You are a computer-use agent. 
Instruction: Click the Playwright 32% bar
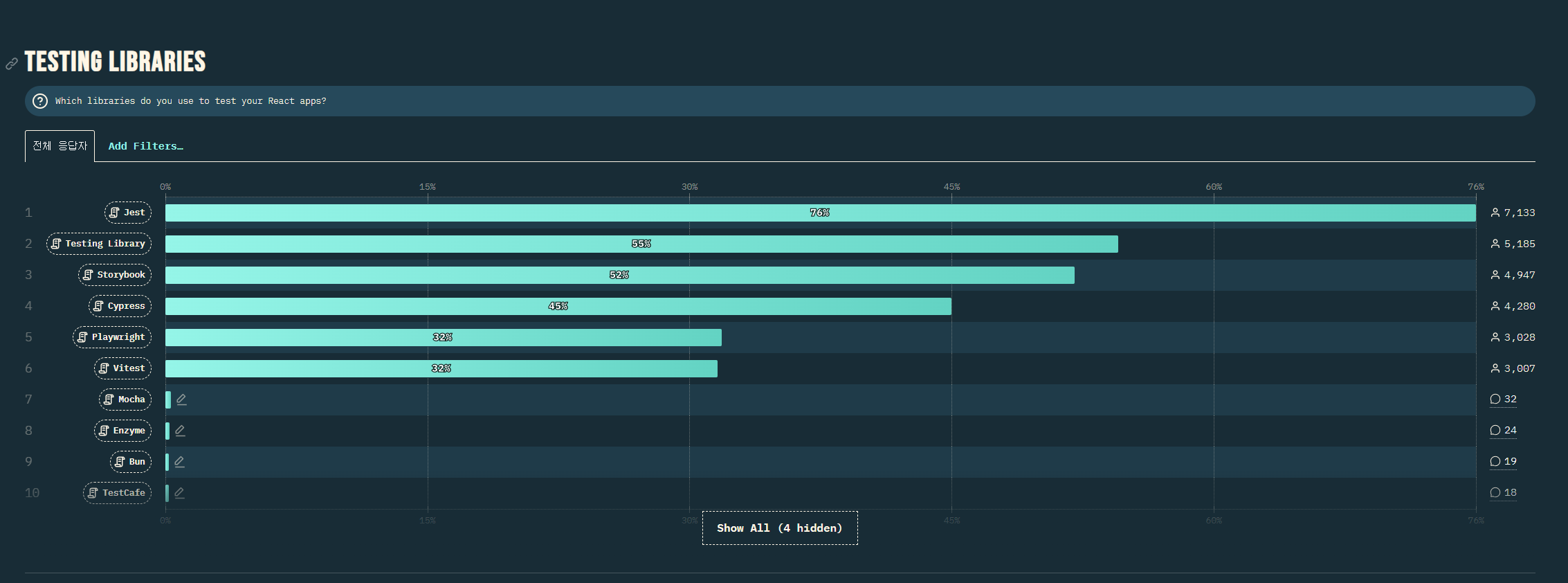(x=444, y=337)
